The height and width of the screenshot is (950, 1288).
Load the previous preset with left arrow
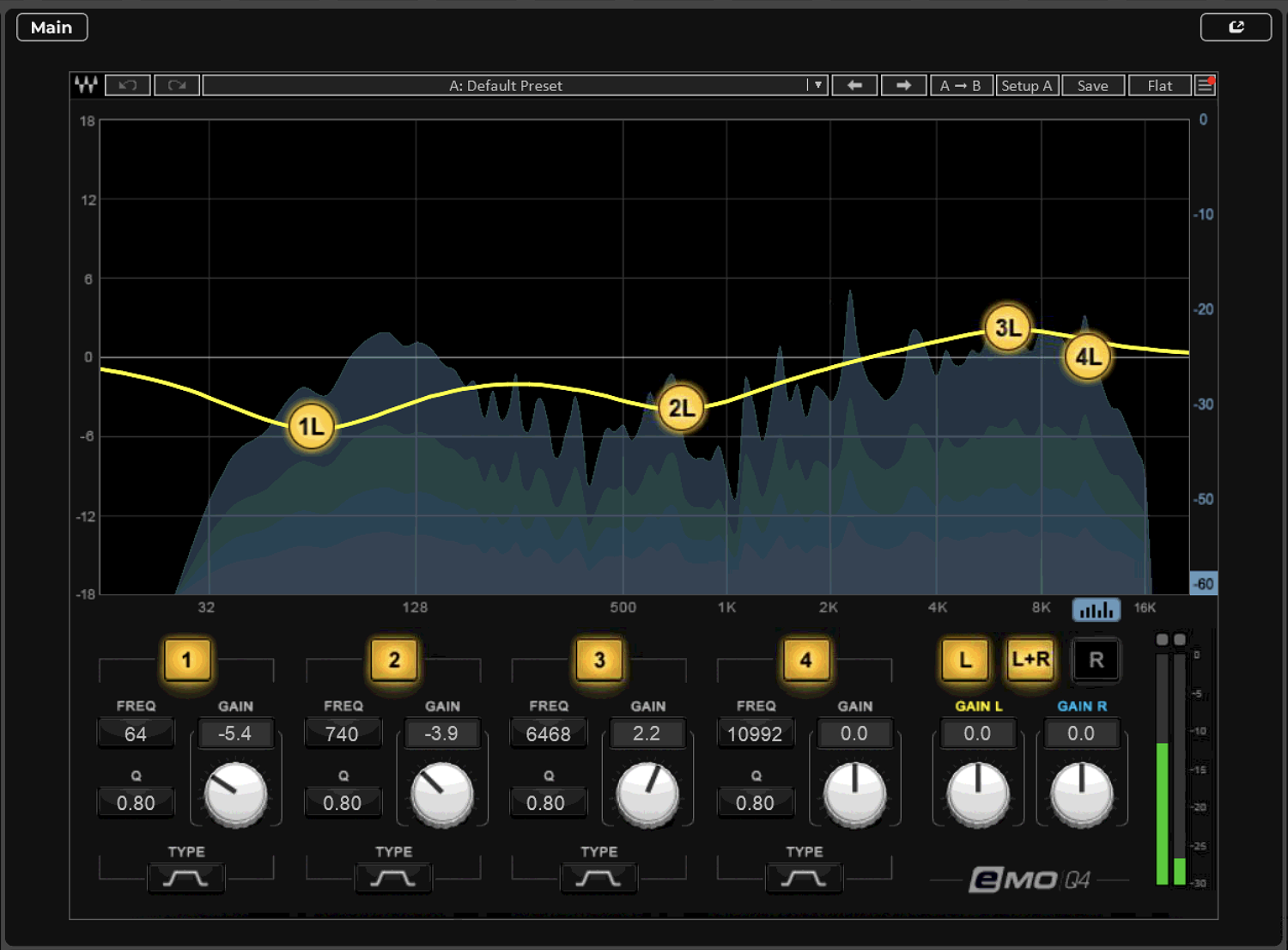(854, 85)
